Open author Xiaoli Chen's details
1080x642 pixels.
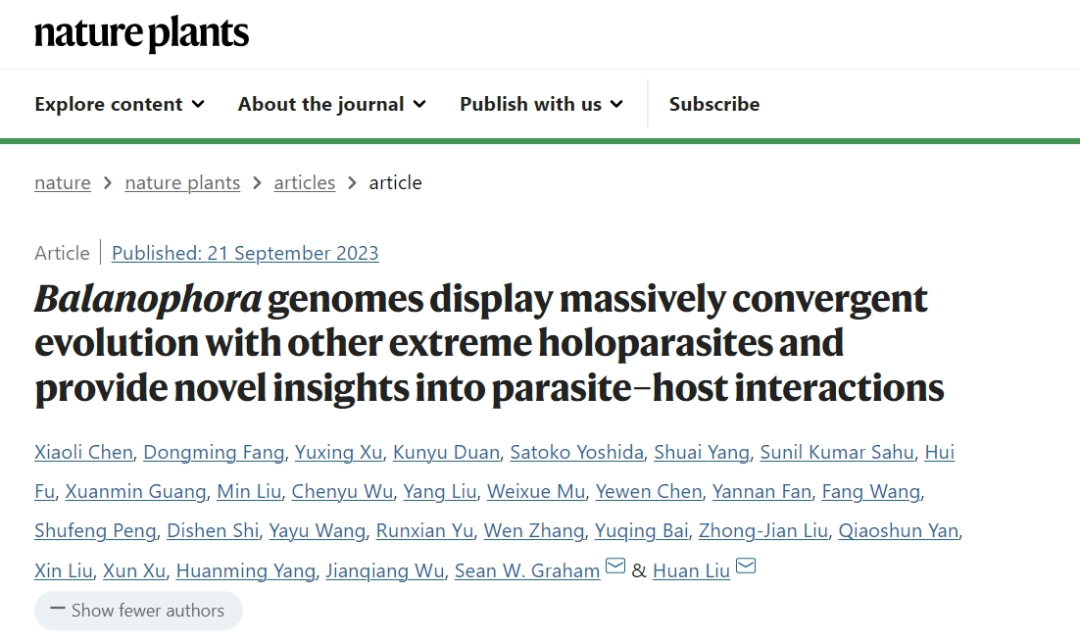(84, 452)
